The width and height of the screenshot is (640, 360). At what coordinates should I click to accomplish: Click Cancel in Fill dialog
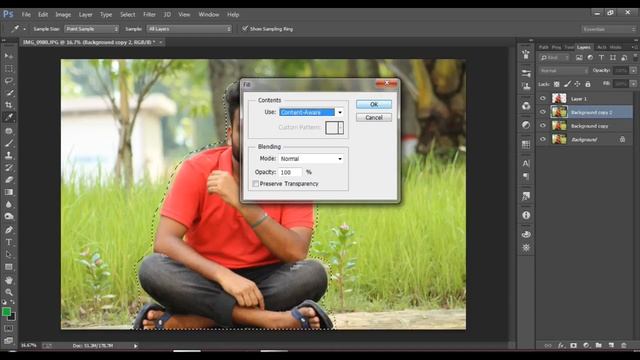pos(374,118)
